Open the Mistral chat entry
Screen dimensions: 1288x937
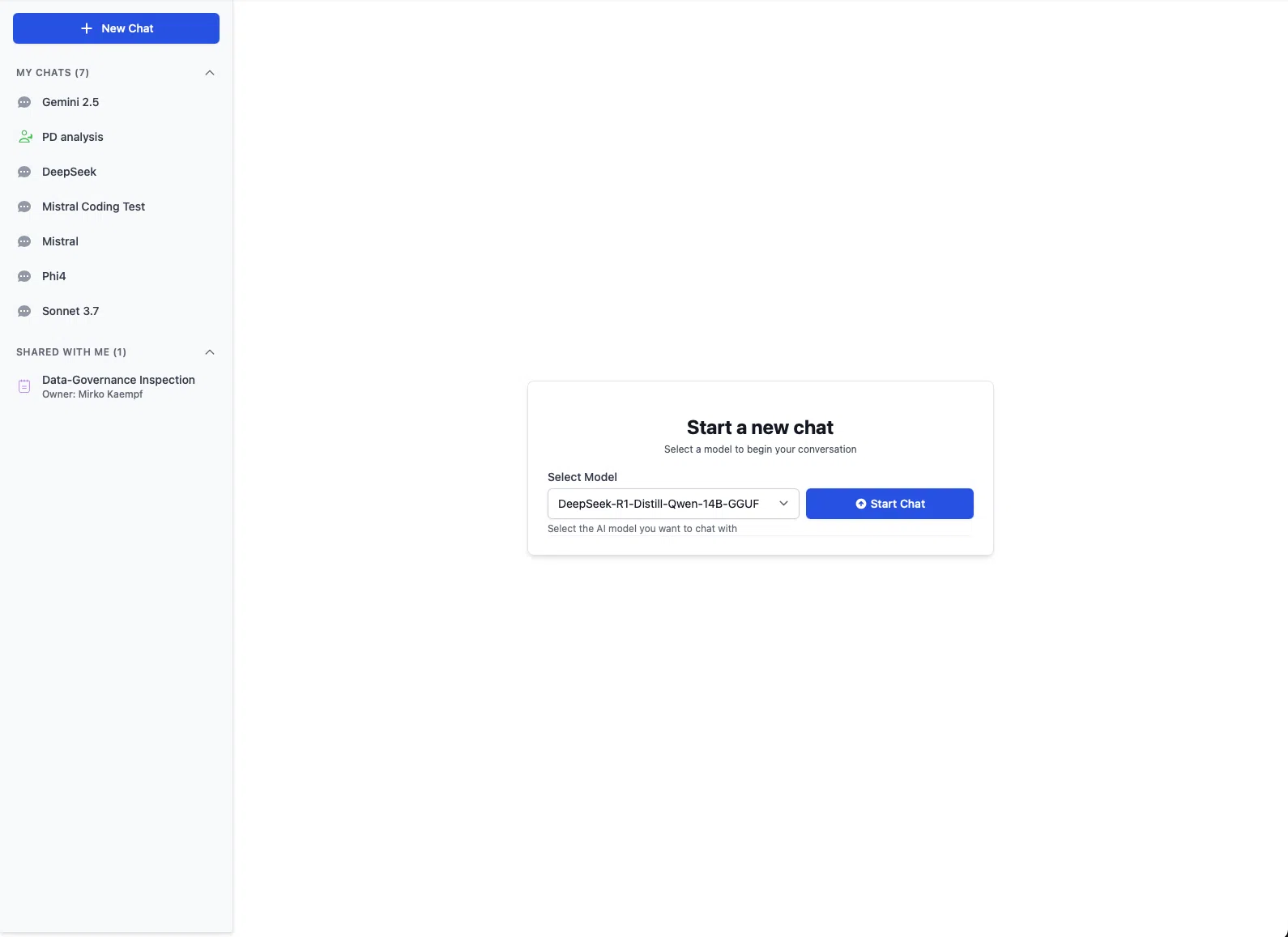click(60, 241)
